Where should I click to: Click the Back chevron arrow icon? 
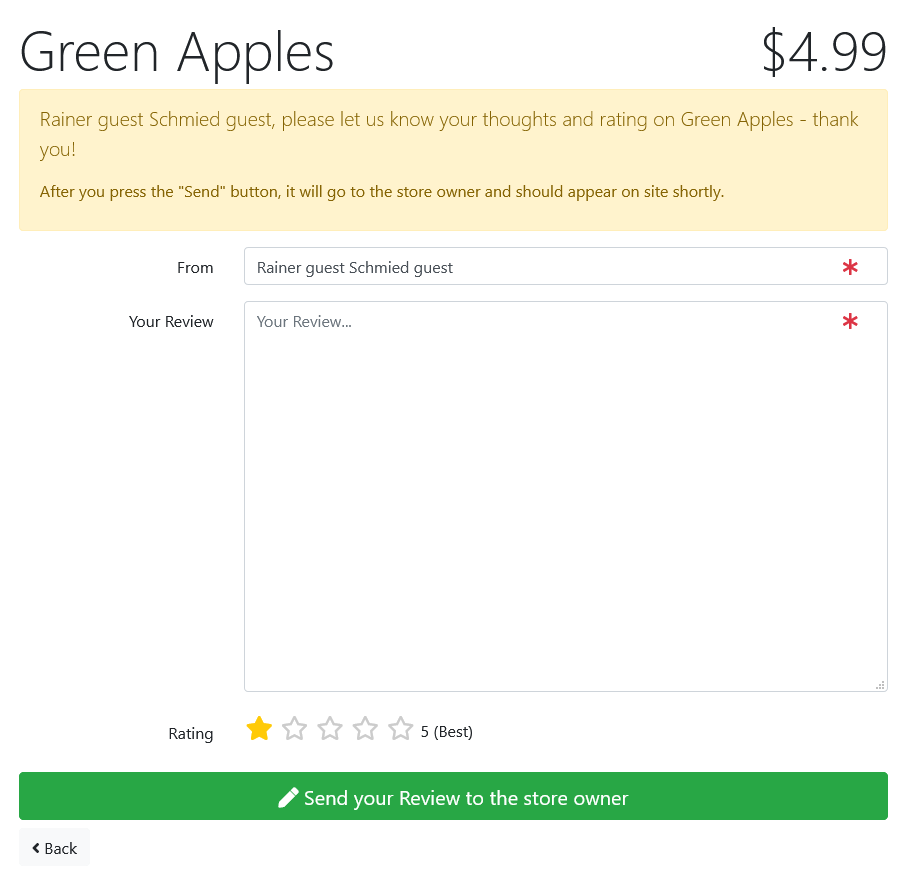coord(36,848)
